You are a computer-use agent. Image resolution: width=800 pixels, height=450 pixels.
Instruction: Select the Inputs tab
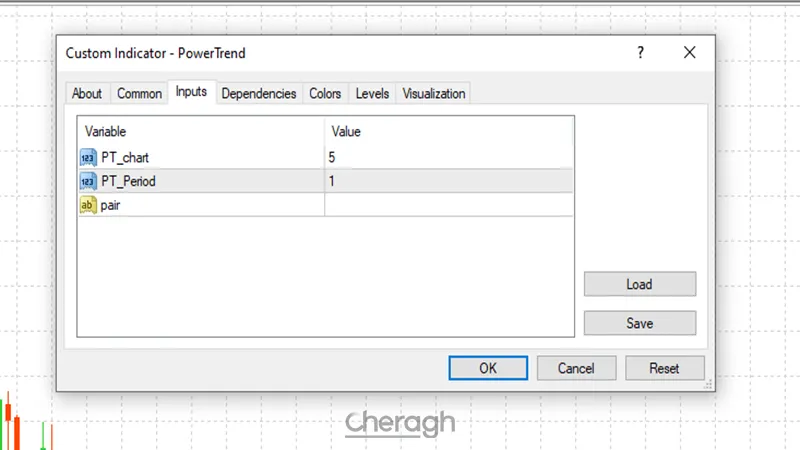tap(191, 92)
